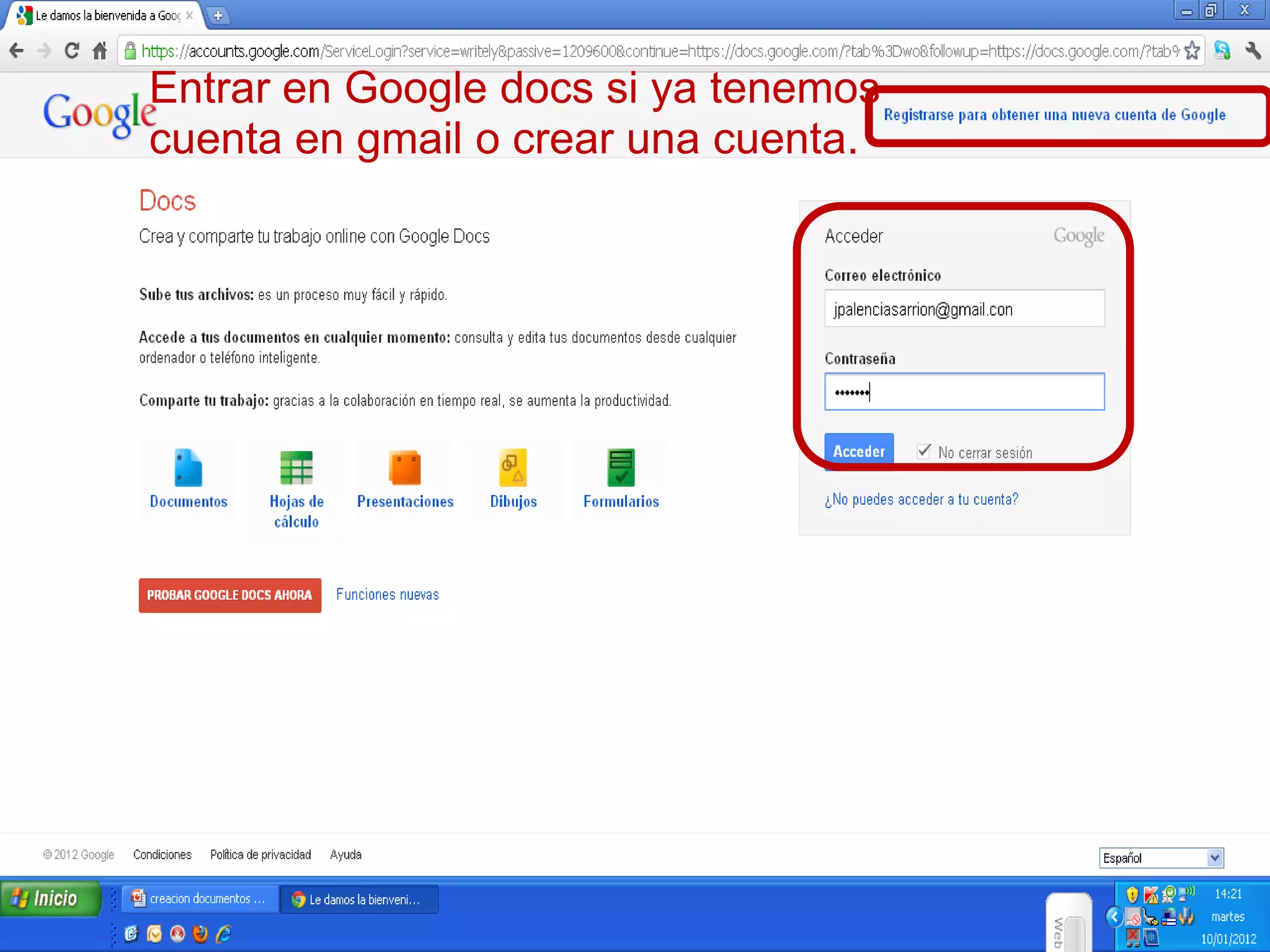
Task: Click the red Docs heading
Action: [x=167, y=201]
